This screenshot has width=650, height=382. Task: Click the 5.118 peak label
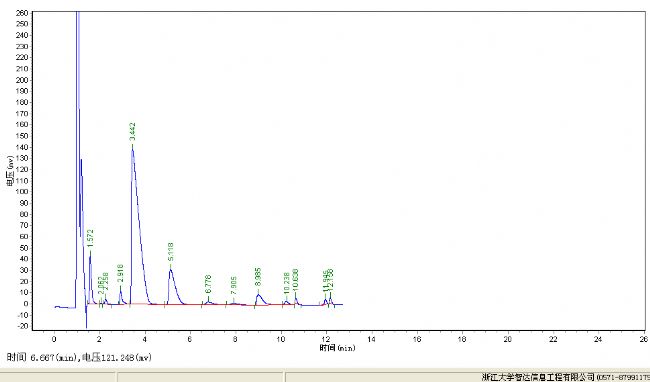tap(170, 252)
